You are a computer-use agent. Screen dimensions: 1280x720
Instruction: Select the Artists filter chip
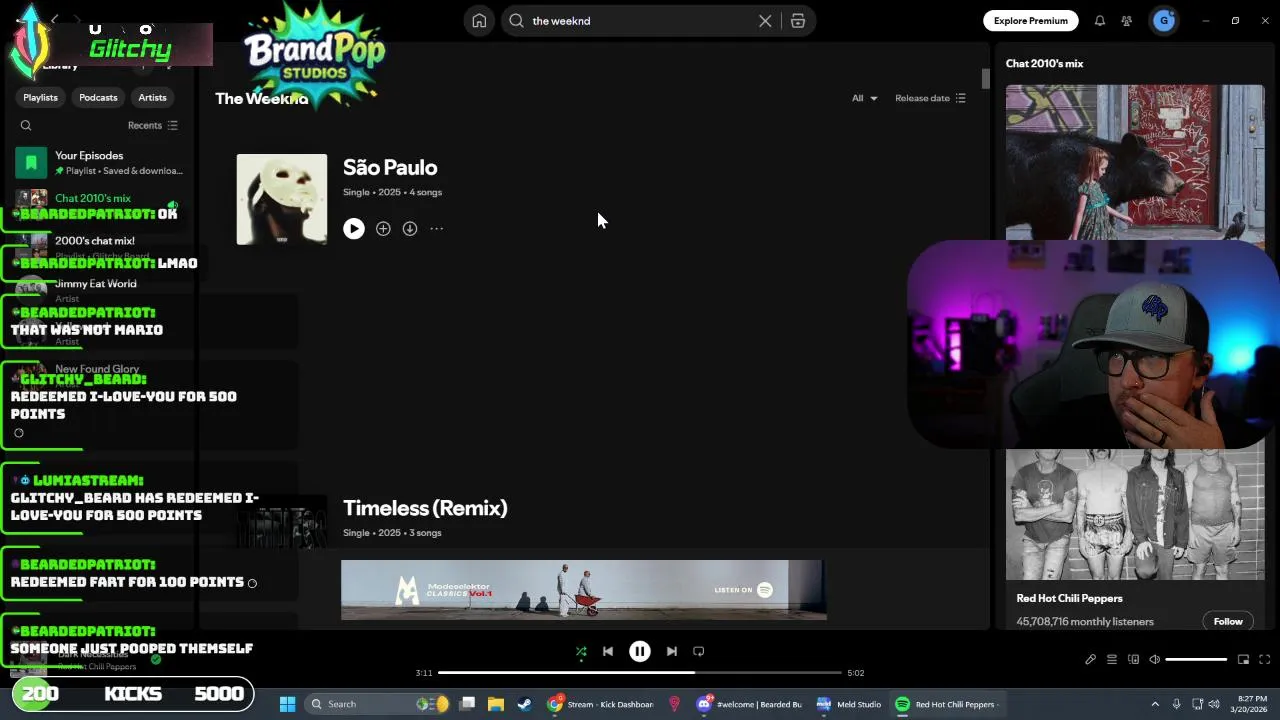(x=152, y=97)
